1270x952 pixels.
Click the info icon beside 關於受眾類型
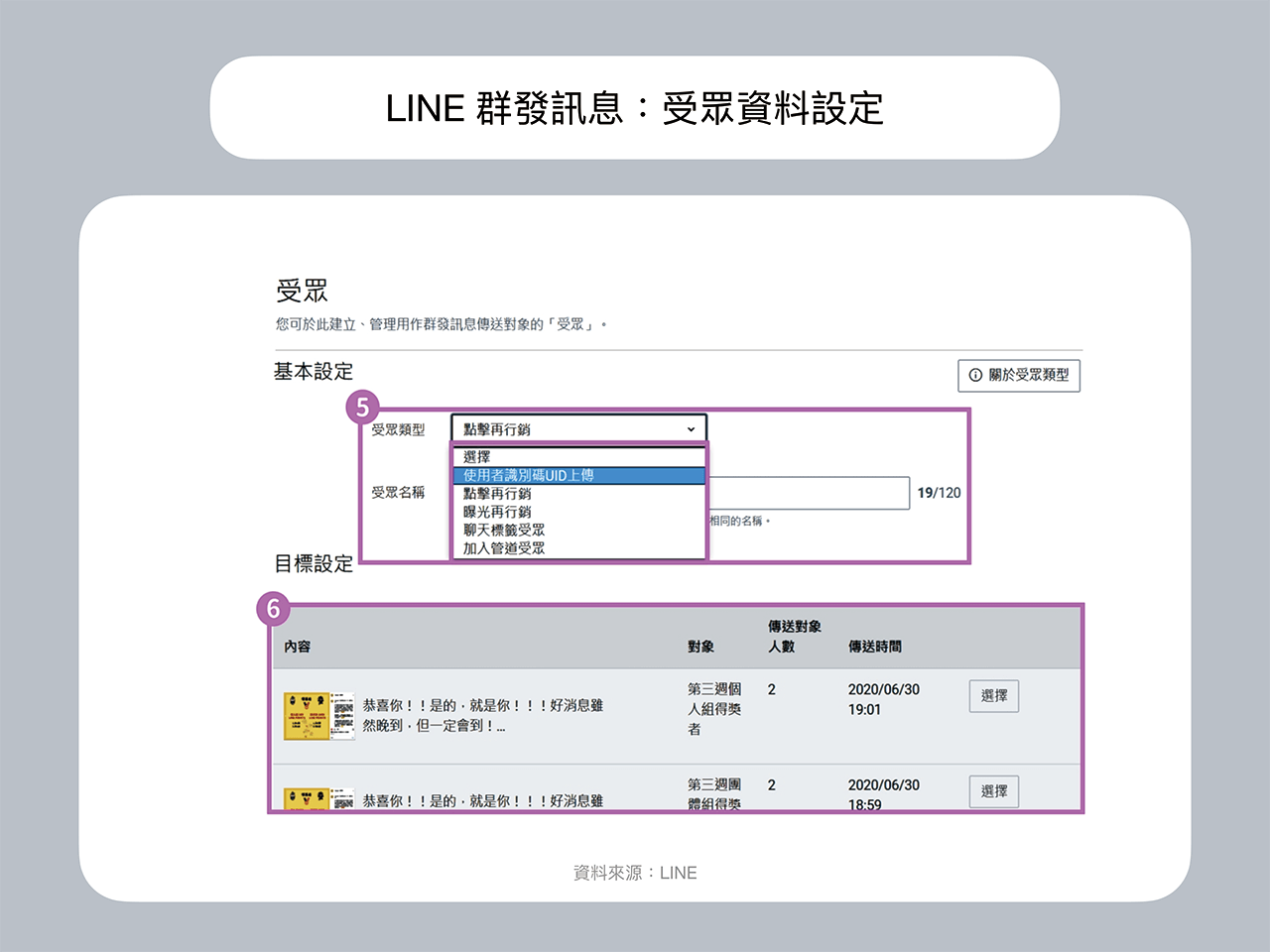click(x=975, y=375)
